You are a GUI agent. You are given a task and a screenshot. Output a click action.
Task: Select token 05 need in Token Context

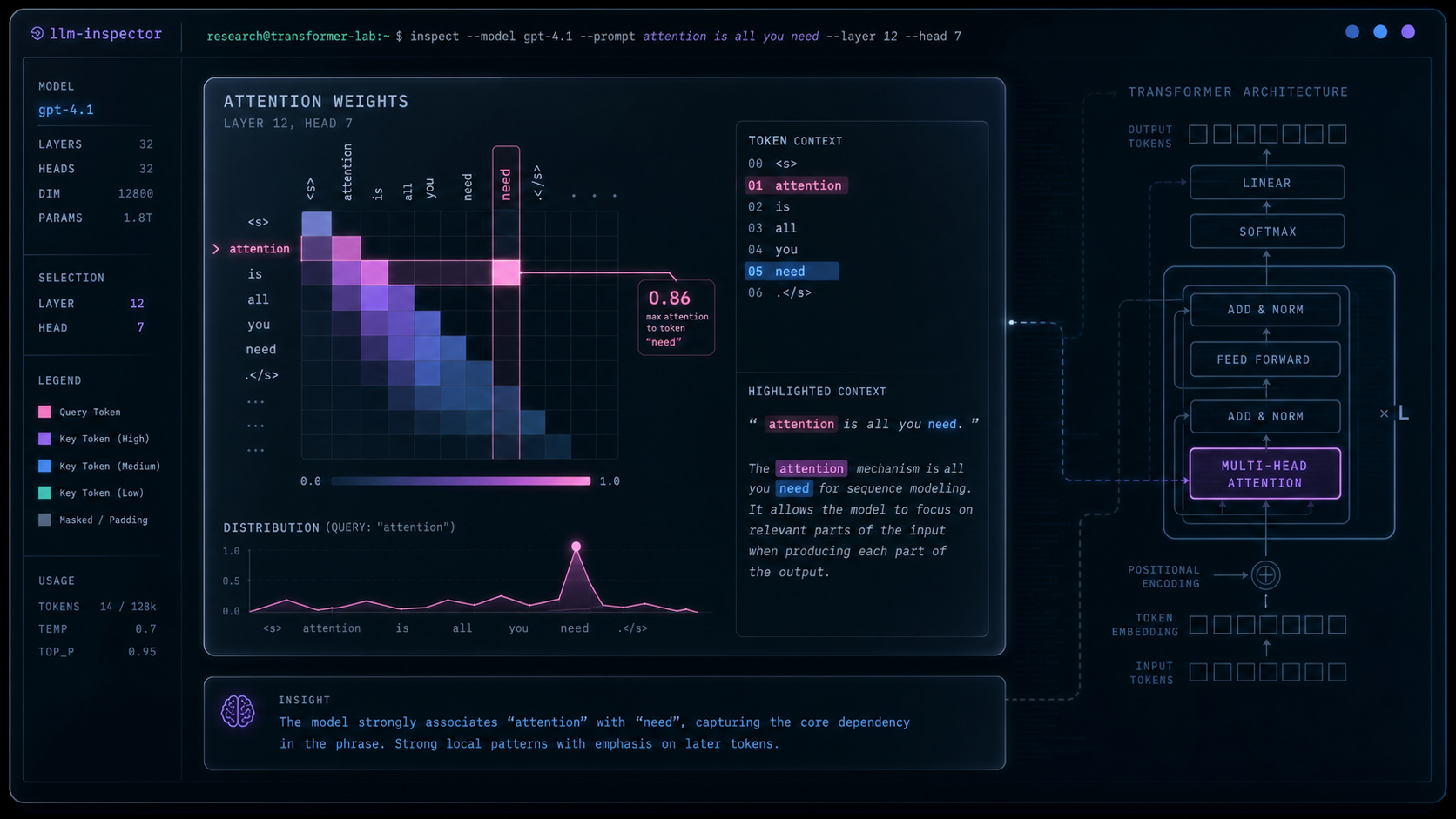(792, 272)
